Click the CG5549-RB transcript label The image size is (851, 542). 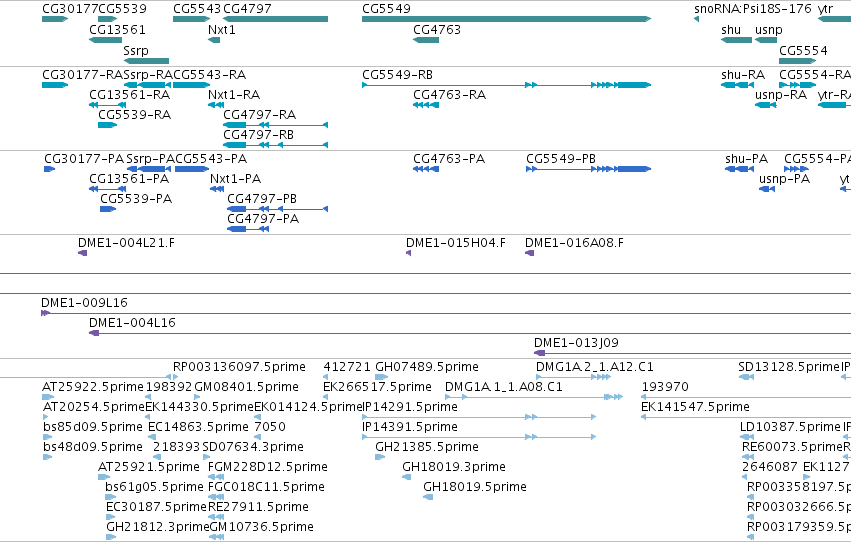tap(397, 75)
